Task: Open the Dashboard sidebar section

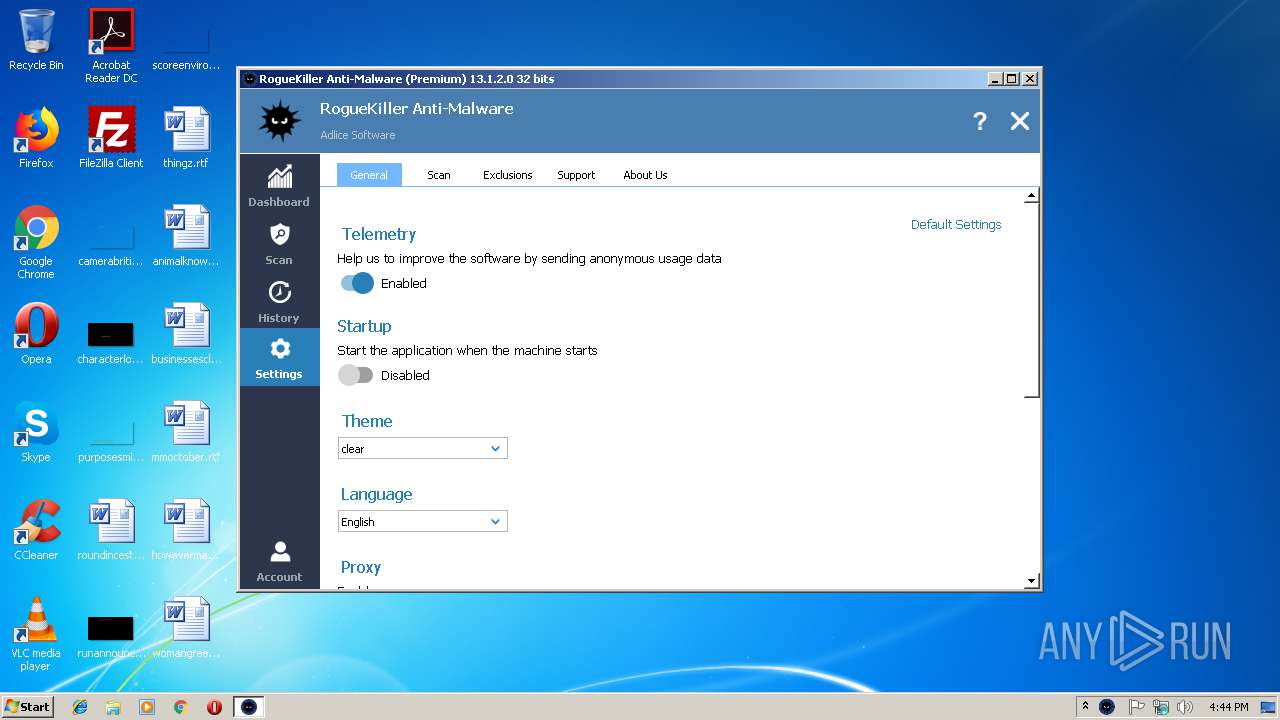Action: (279, 185)
